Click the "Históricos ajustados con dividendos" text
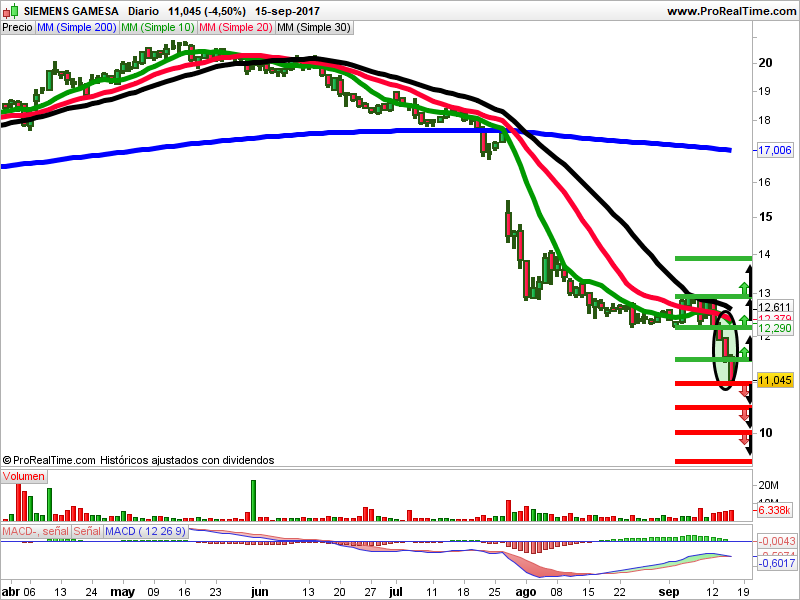The image size is (800, 600). pos(187,460)
